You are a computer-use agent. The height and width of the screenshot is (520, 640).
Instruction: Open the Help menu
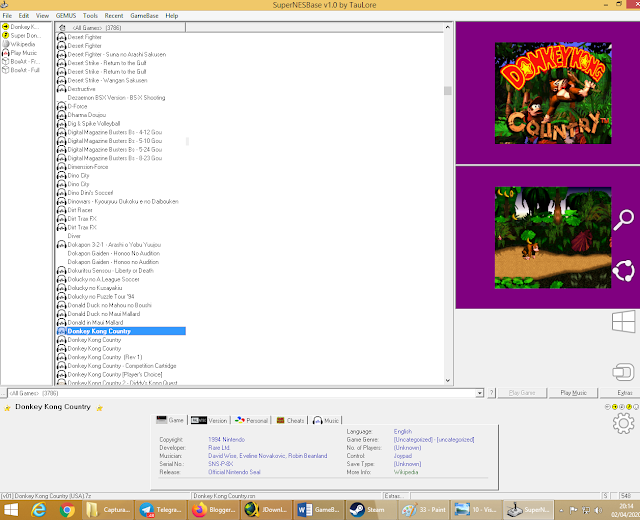(172, 16)
